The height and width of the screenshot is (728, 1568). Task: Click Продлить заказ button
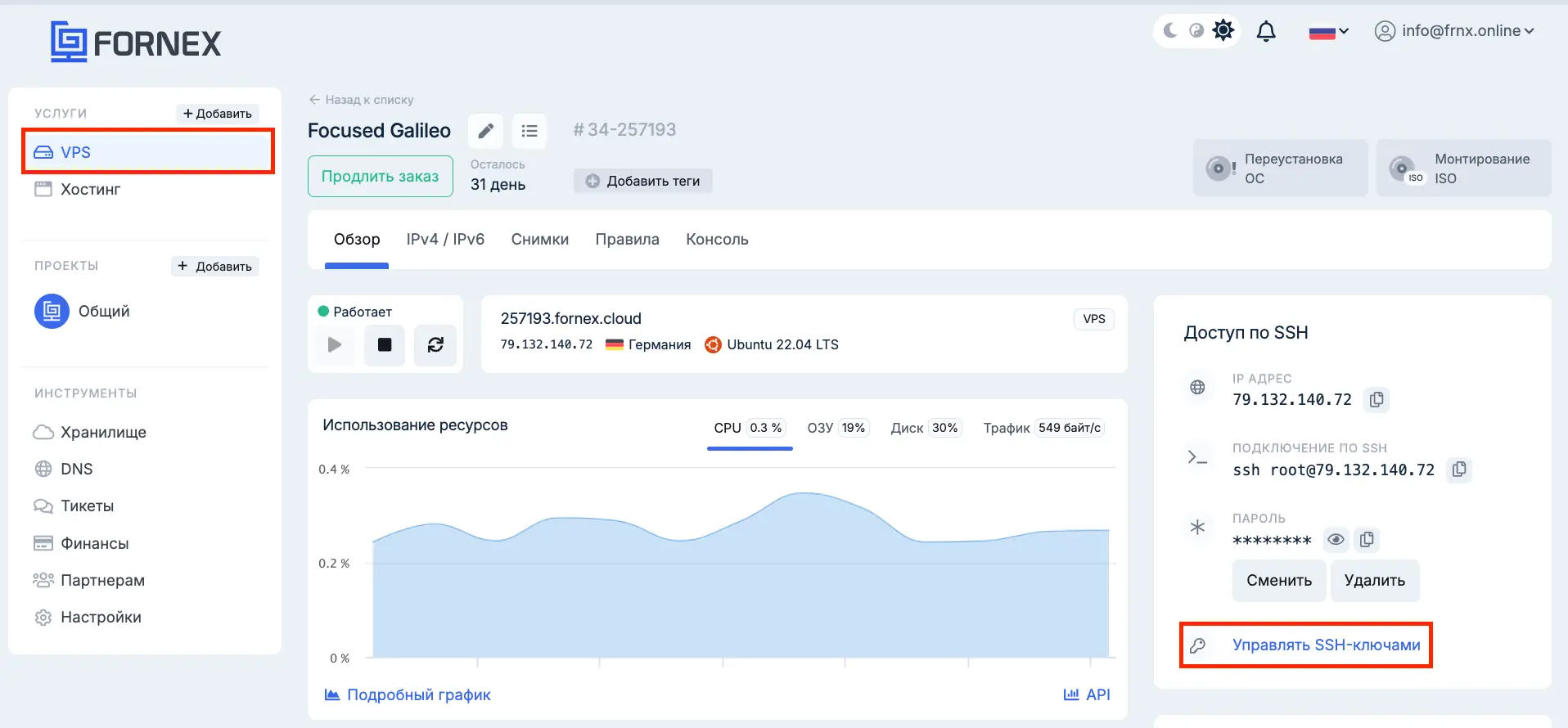pyautogui.click(x=381, y=176)
